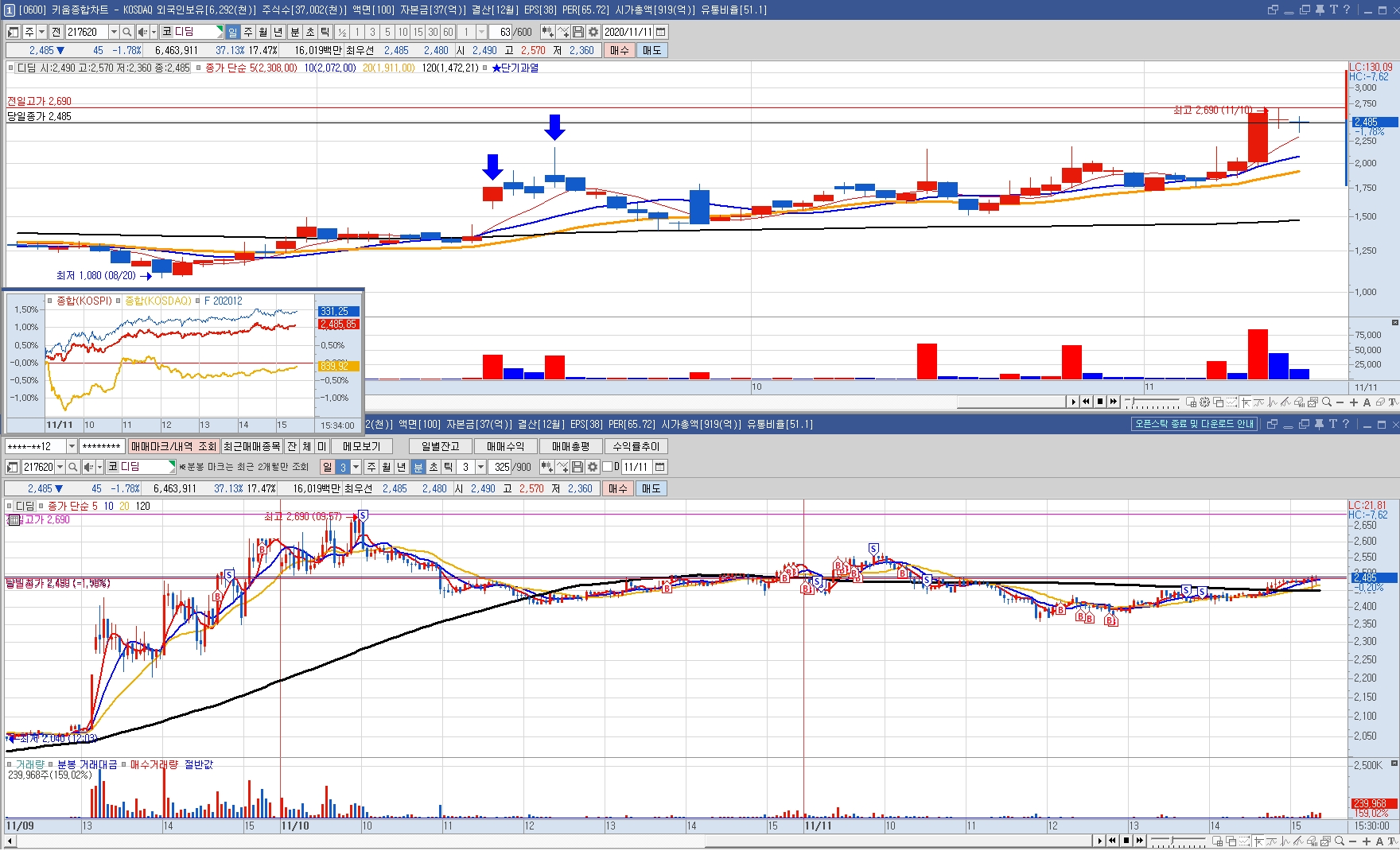Open '주' dropdown arrow in upper toolbar
The height and width of the screenshot is (851, 1400).
coord(41,32)
